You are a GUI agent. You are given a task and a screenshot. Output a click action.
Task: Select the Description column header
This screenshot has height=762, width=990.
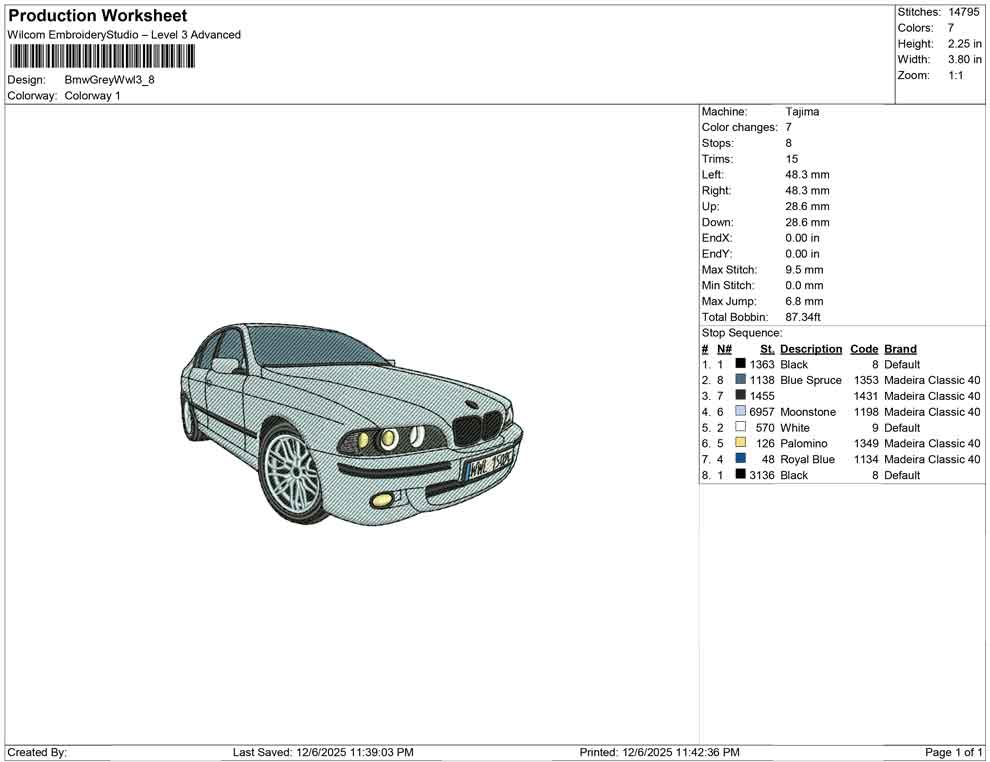point(810,348)
